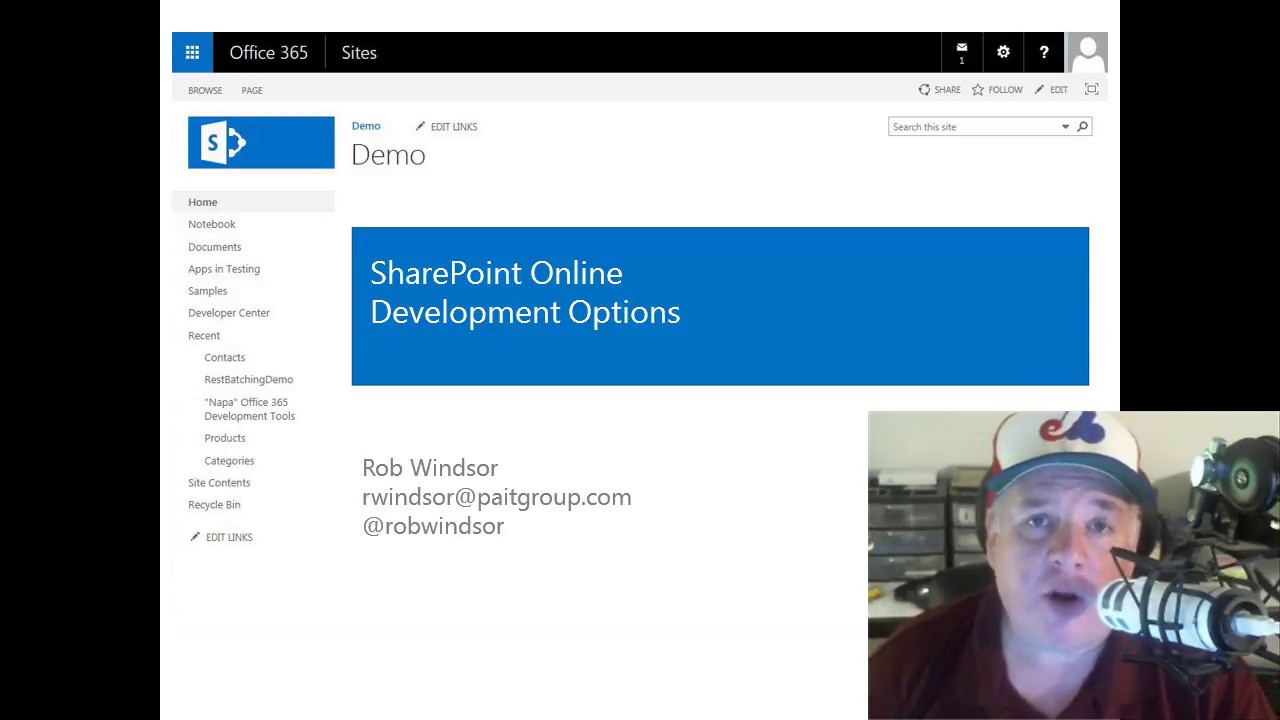The image size is (1280, 720).
Task: Open the Page ribbon tab
Action: (x=252, y=90)
